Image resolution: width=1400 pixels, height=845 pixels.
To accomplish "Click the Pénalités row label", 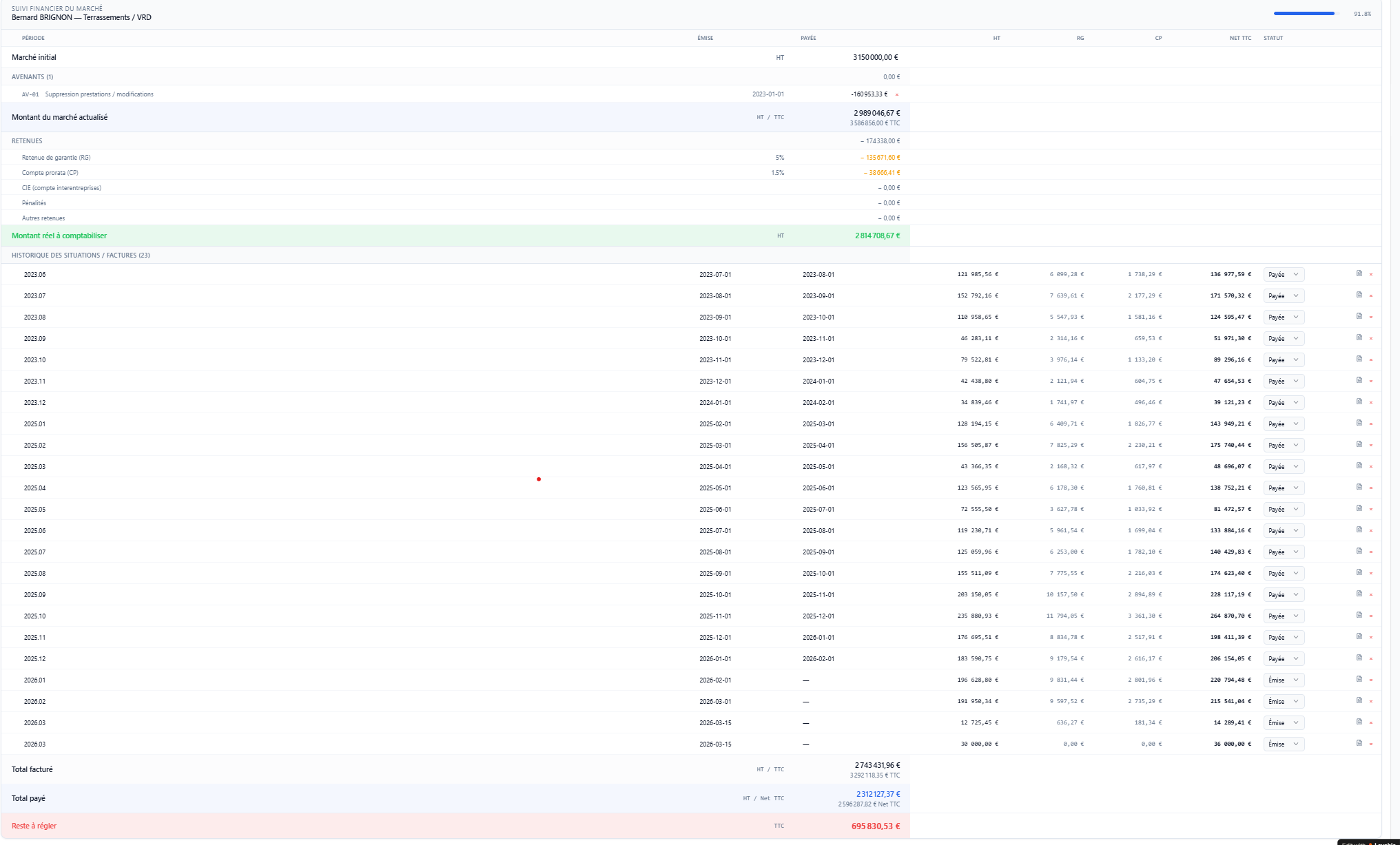I will [x=34, y=202].
